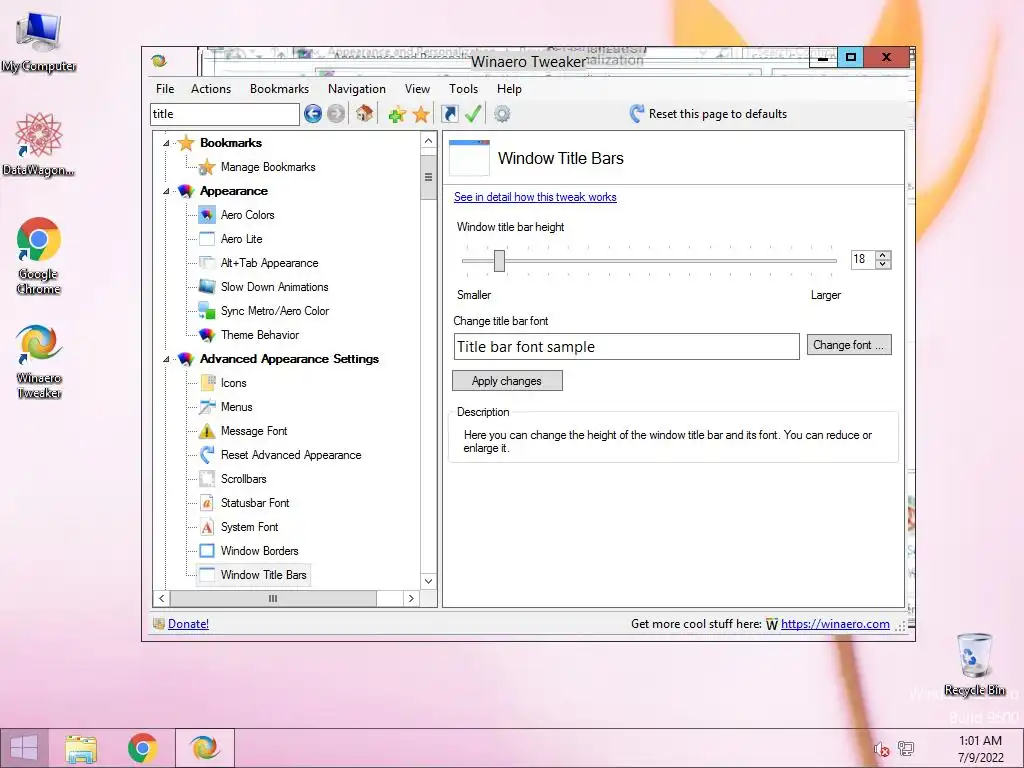Image resolution: width=1024 pixels, height=768 pixels.
Task: Click the Window Borders tree icon
Action: coord(207,551)
